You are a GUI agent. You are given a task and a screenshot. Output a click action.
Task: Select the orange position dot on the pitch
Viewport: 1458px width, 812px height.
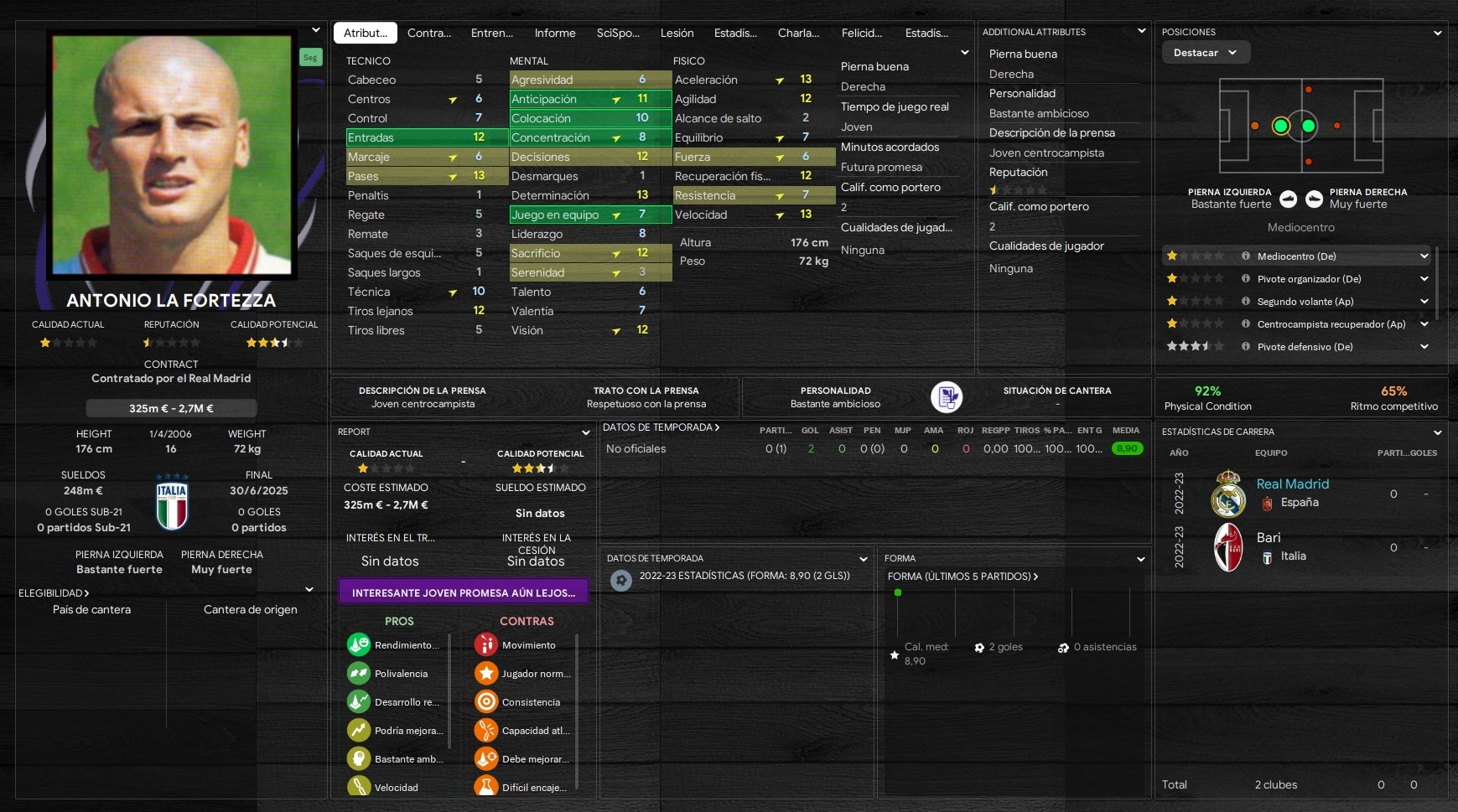(1255, 126)
